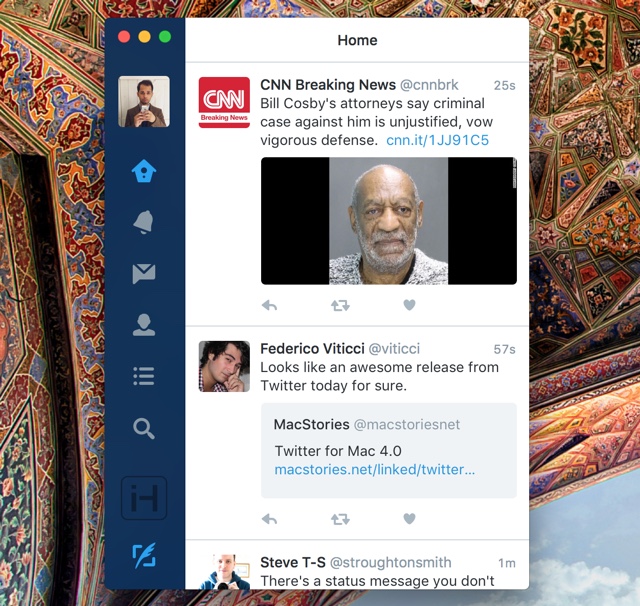Open the photo in CNN tweet
Viewport: 640px width, 606px height.
389,221
